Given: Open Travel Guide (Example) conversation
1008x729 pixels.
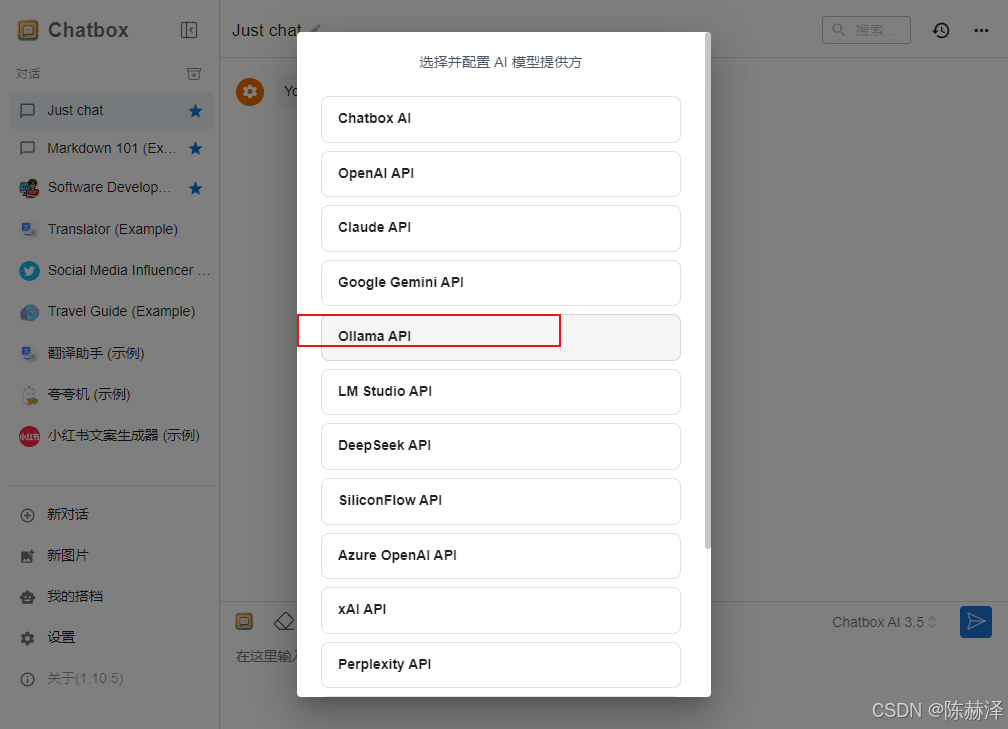Looking at the screenshot, I should tap(111, 311).
